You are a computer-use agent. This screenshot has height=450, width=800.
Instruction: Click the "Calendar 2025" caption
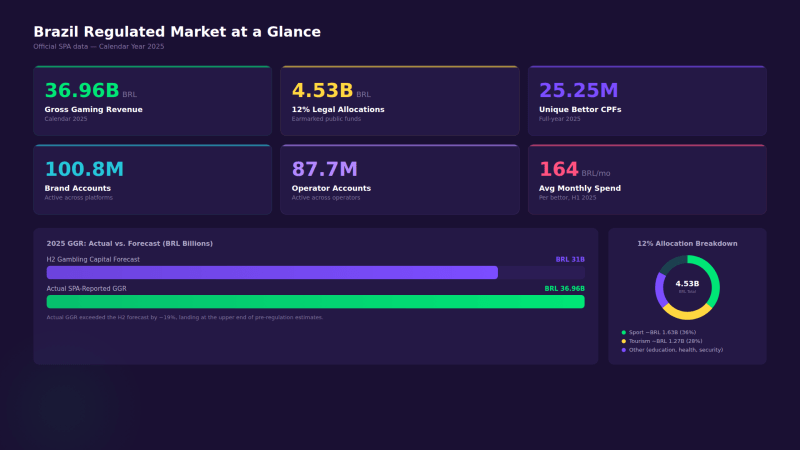click(x=66, y=119)
